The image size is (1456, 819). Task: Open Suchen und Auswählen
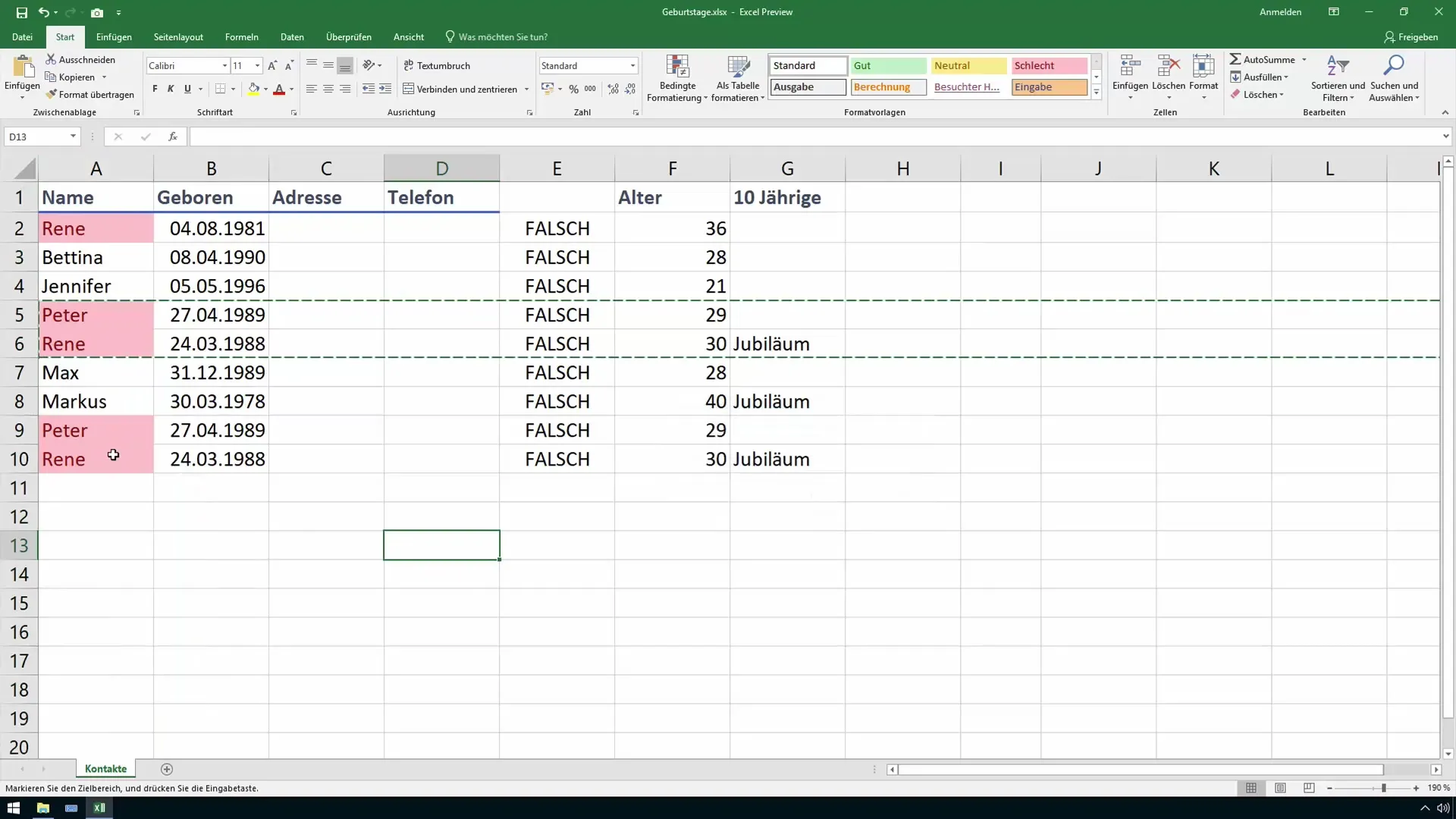[x=1394, y=78]
